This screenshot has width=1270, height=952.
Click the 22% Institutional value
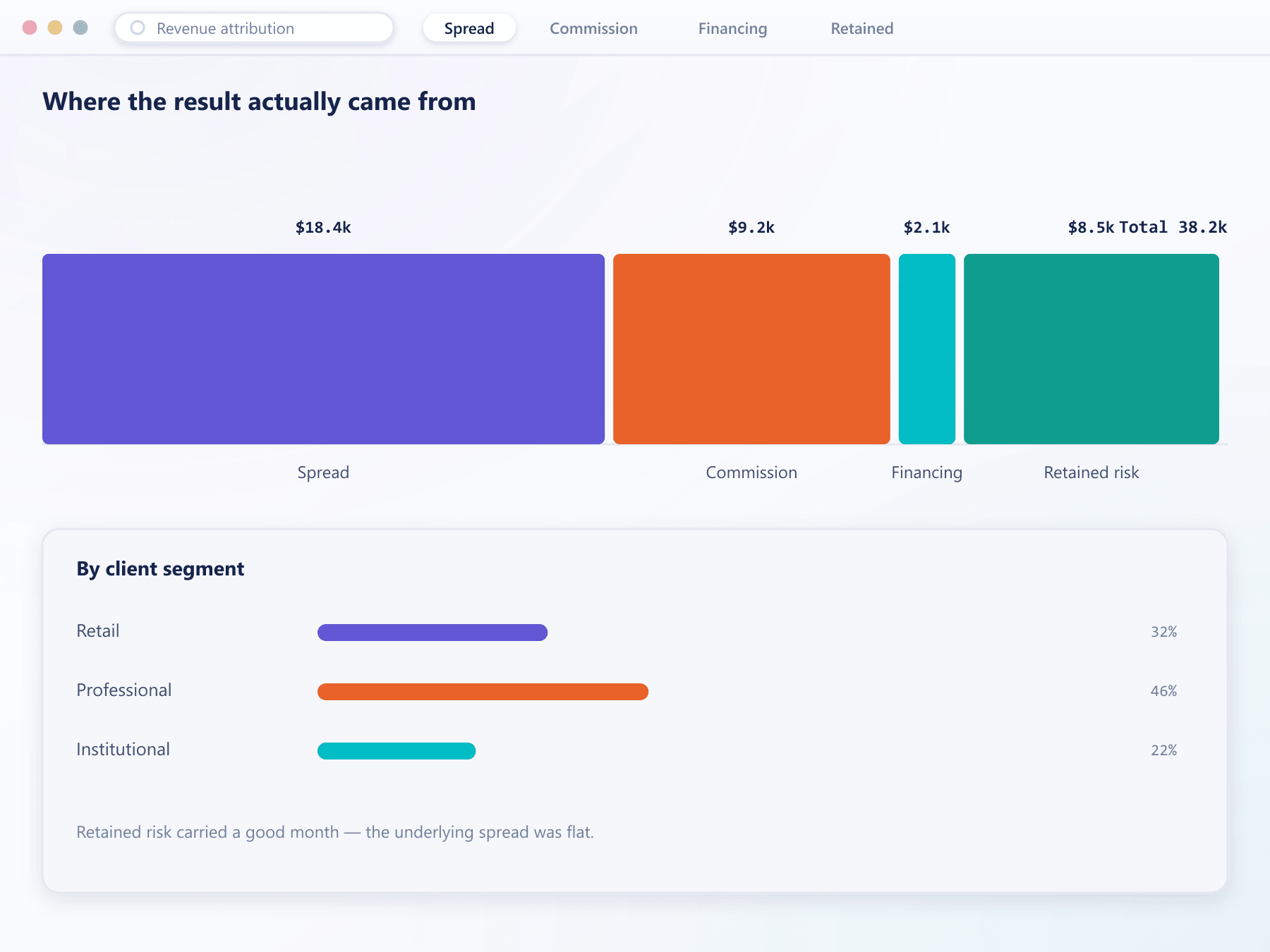pos(1164,750)
